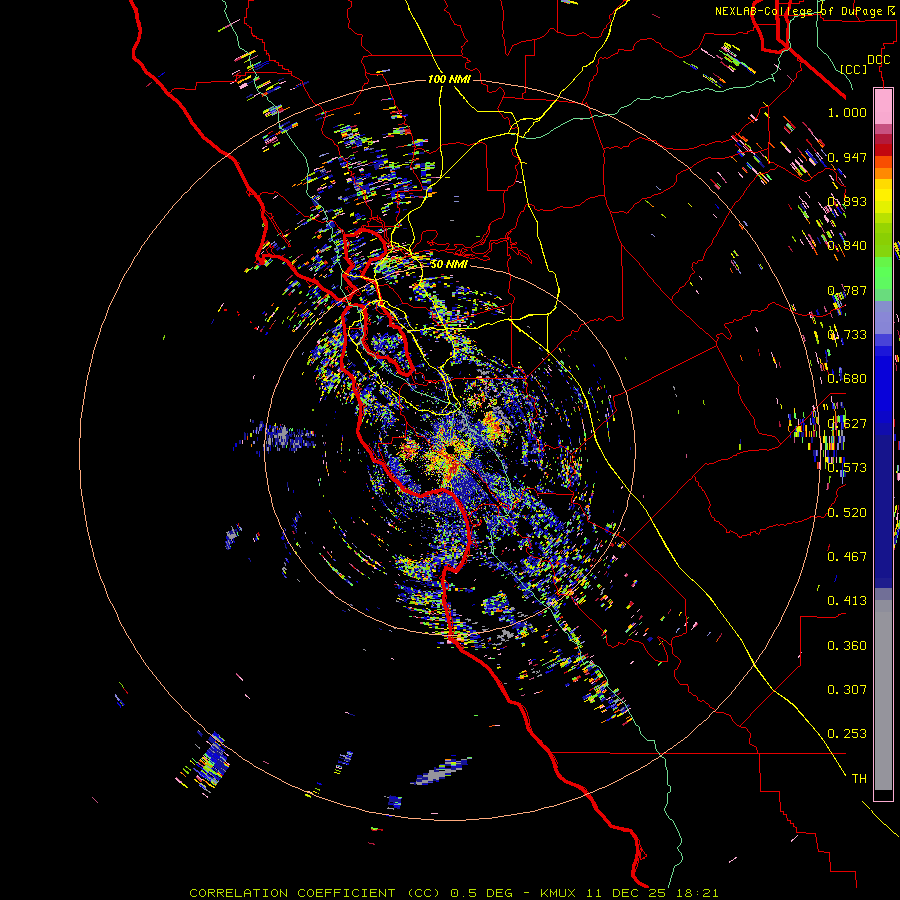Click the 0.520 color scale value
This screenshot has width=900, height=900.
click(847, 512)
